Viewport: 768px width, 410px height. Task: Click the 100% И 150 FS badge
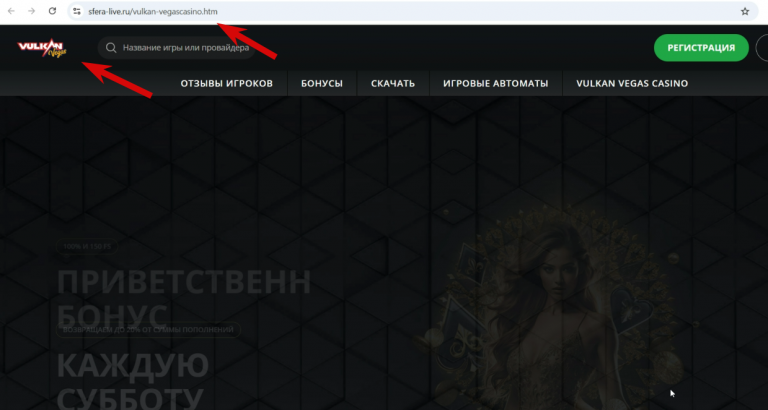(x=87, y=247)
